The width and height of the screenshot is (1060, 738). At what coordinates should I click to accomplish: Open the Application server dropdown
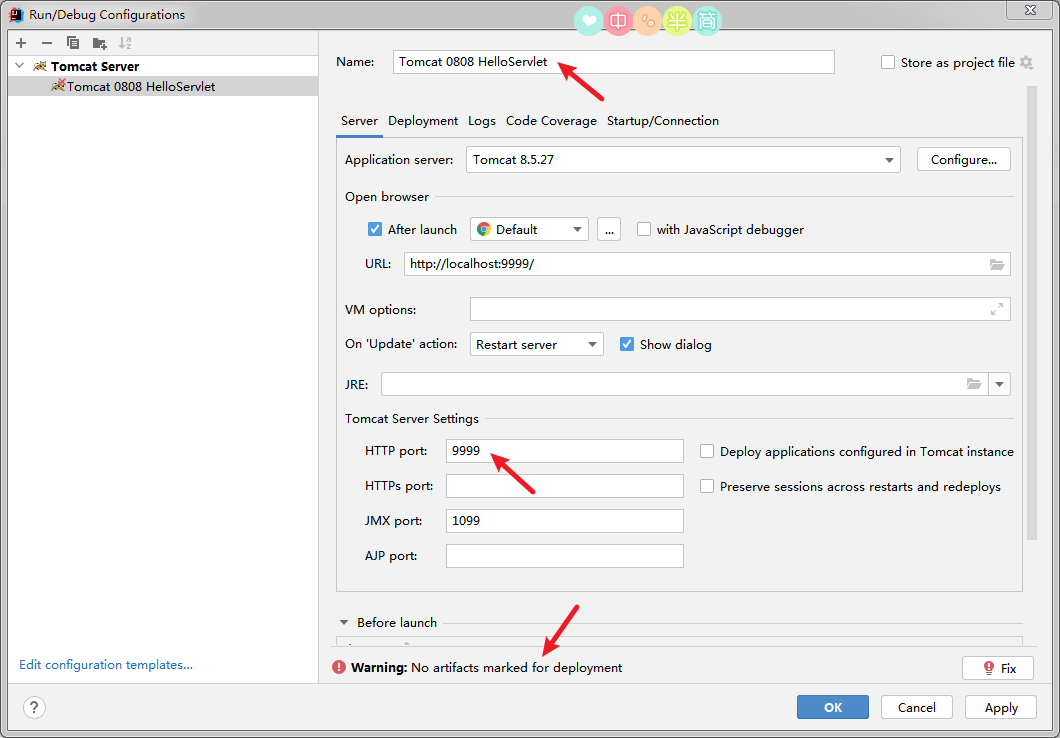click(x=683, y=160)
